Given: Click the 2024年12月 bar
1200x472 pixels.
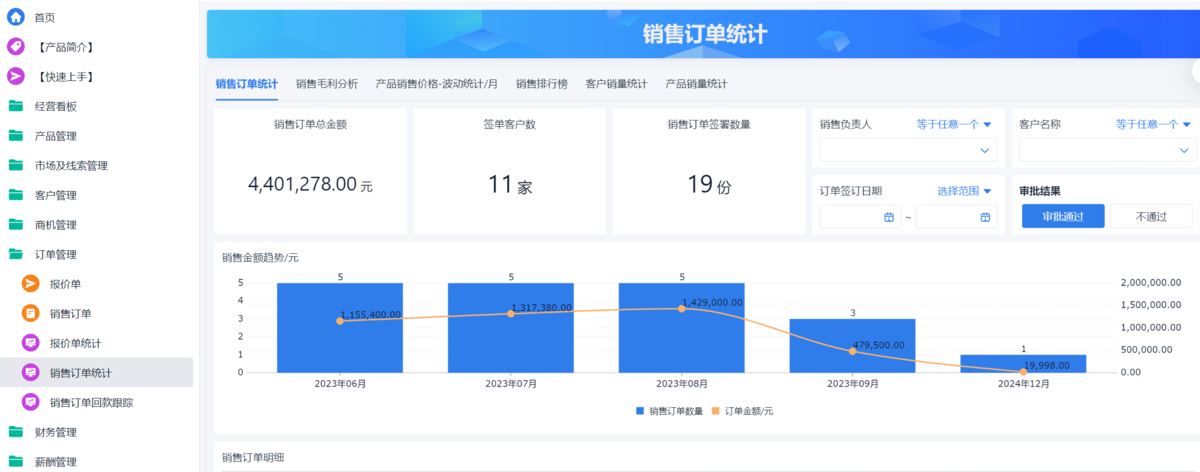Looking at the screenshot, I should (1024, 364).
